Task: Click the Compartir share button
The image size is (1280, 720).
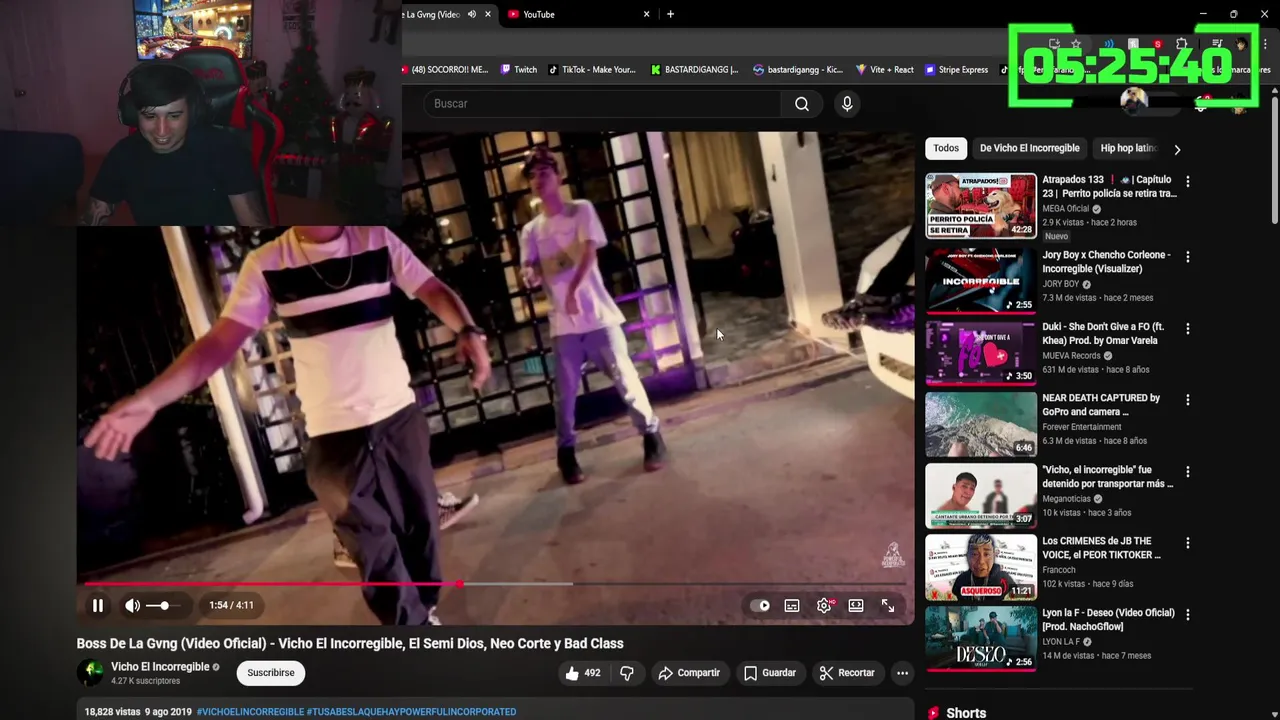Action: coord(689,673)
